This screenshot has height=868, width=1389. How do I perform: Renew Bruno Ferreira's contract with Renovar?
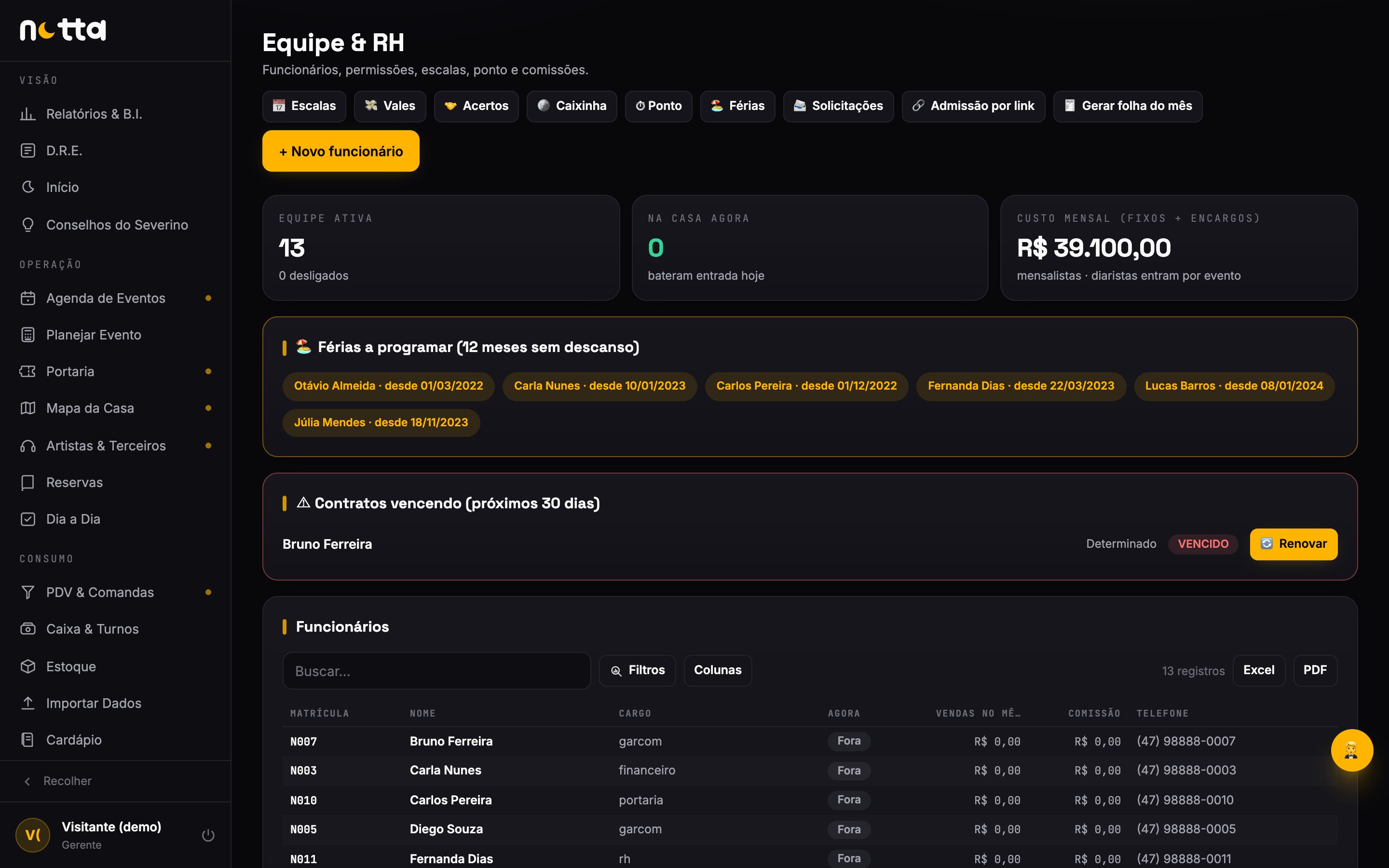click(1293, 543)
